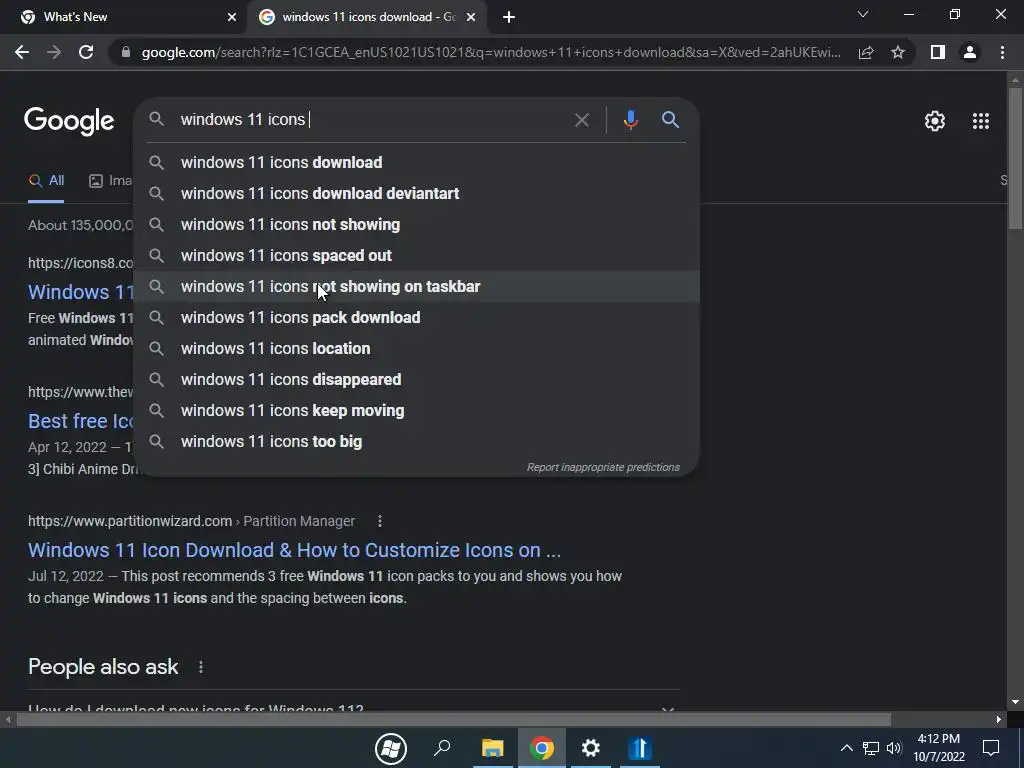Open the Windows 11 Icon Download & Customize link
Viewport: 1024px width, 768px height.
coord(294,551)
